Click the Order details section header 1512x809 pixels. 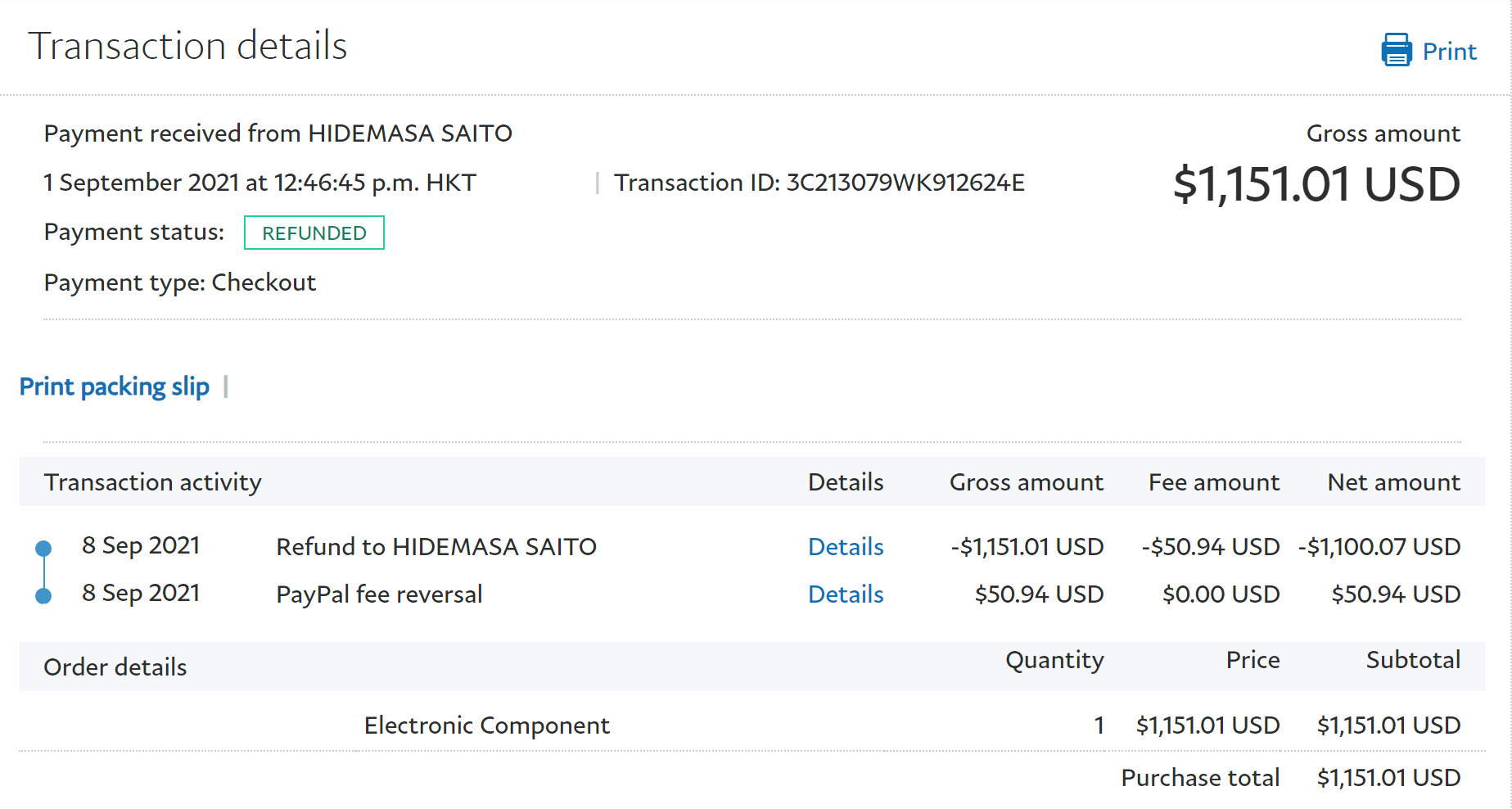pyautogui.click(x=115, y=667)
